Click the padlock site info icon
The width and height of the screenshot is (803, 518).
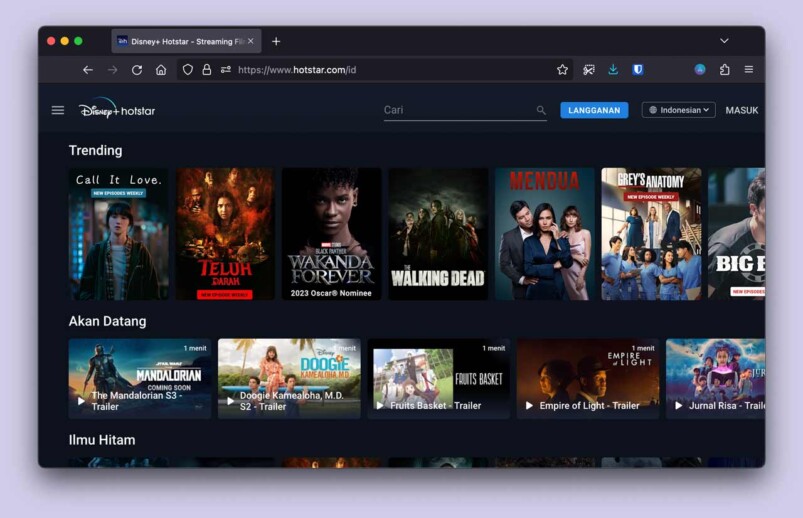206,70
